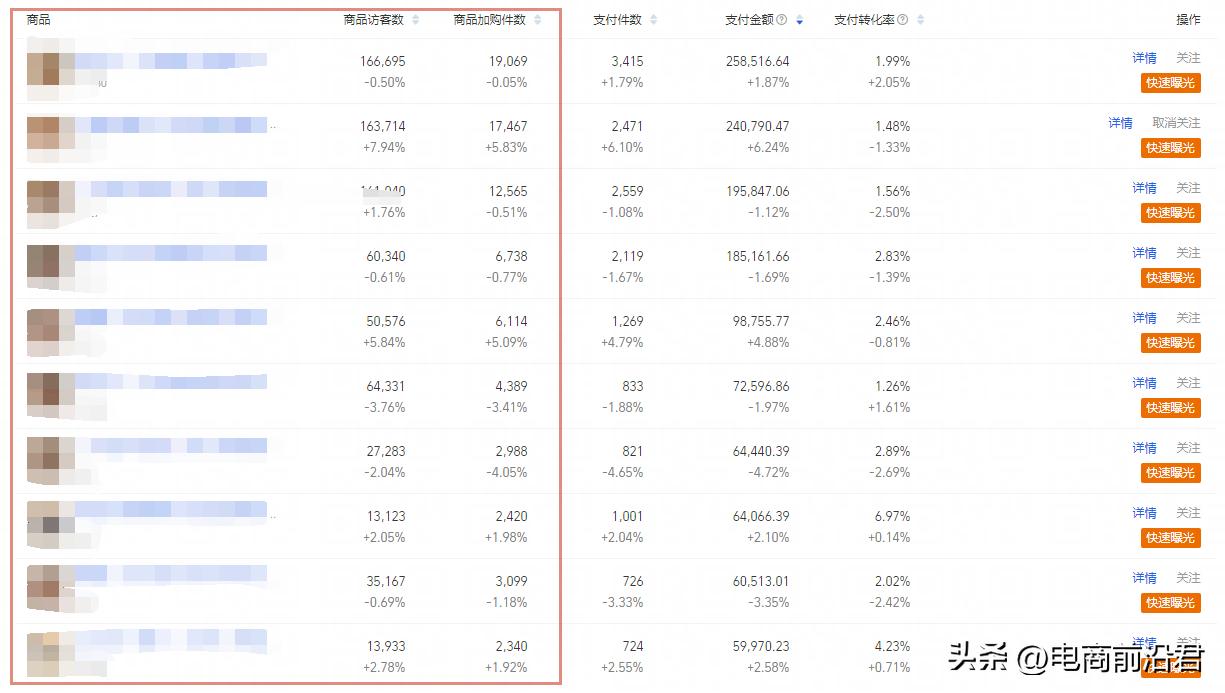Click 关注 for the first product
This screenshot has height=693, width=1225.
[1188, 58]
